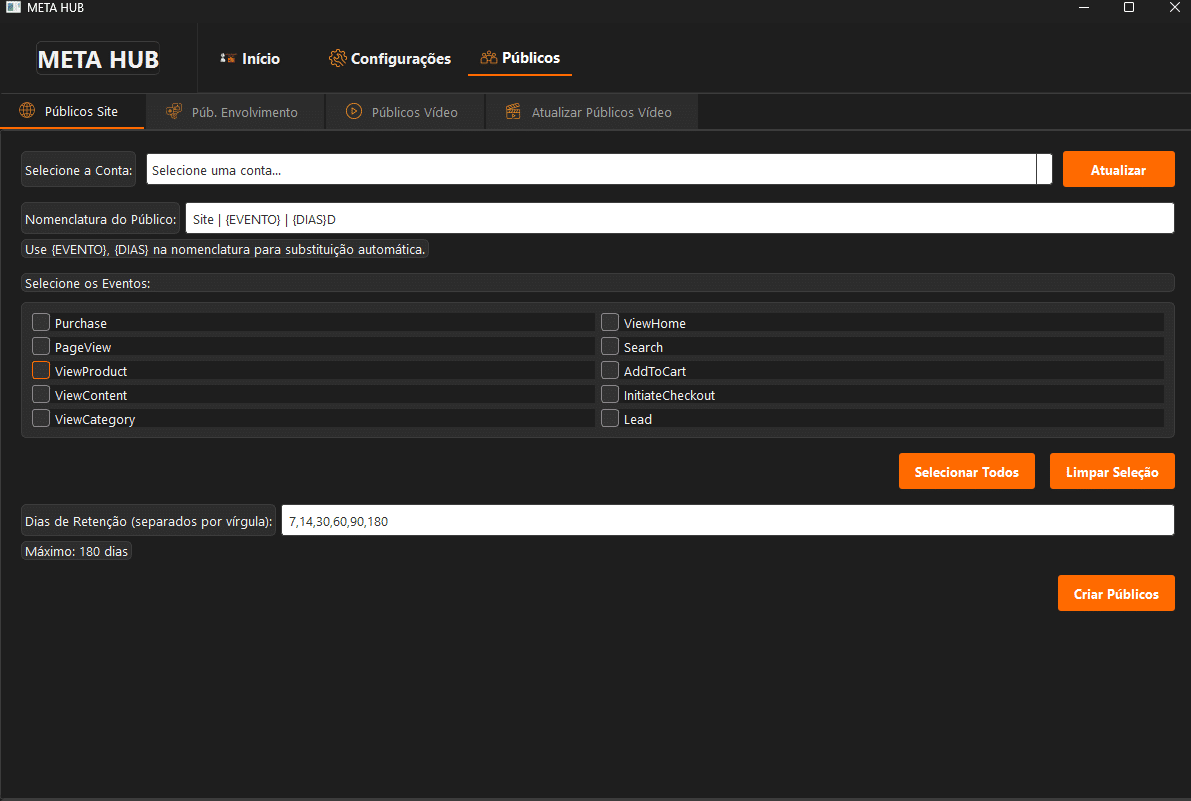Enable the AddToCart event checkbox
1191x801 pixels.
tap(610, 371)
